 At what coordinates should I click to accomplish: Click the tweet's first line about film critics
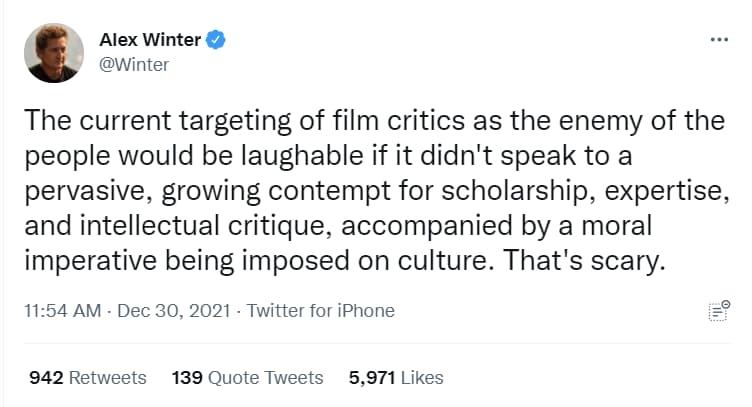click(375, 120)
